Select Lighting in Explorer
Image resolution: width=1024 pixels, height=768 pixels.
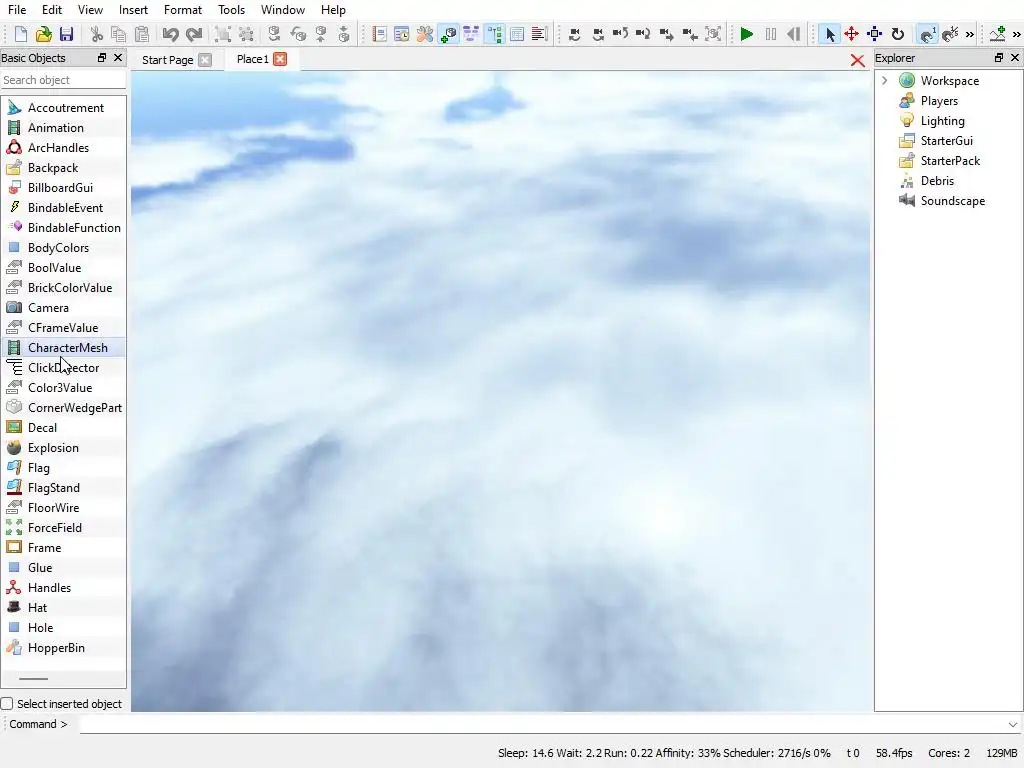(x=942, y=121)
